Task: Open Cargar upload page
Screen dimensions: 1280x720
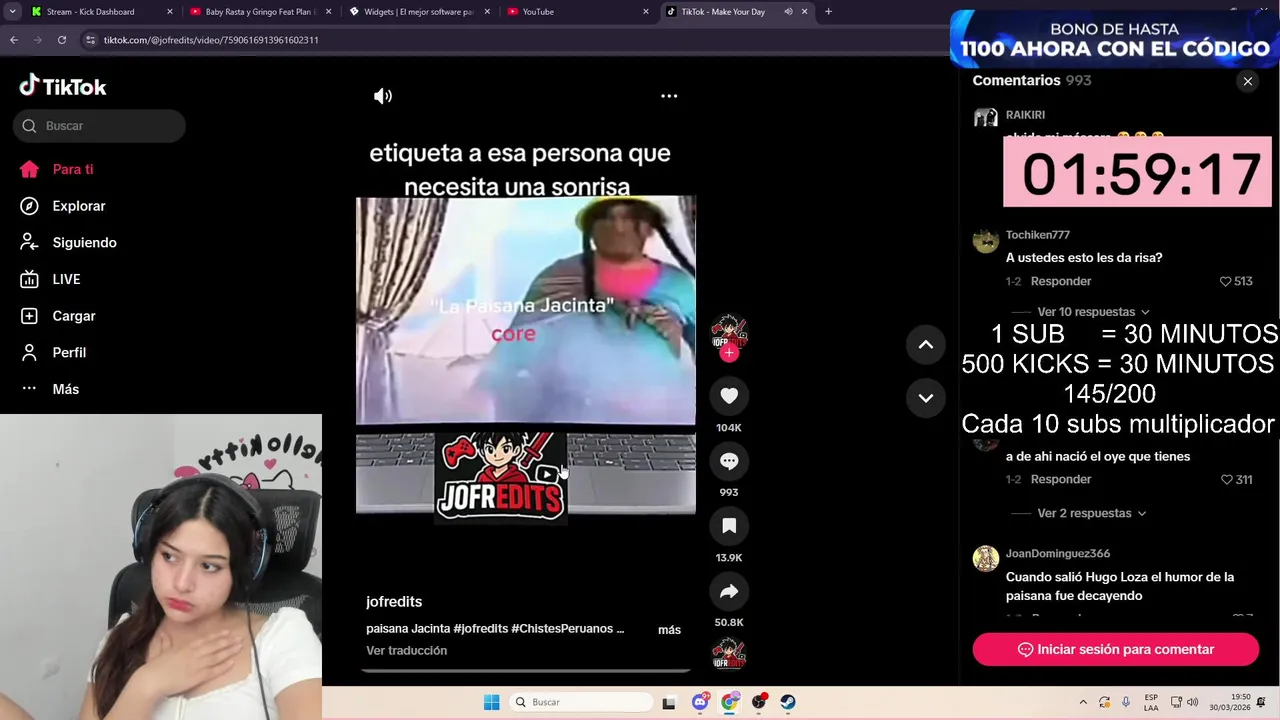Action: click(59, 316)
